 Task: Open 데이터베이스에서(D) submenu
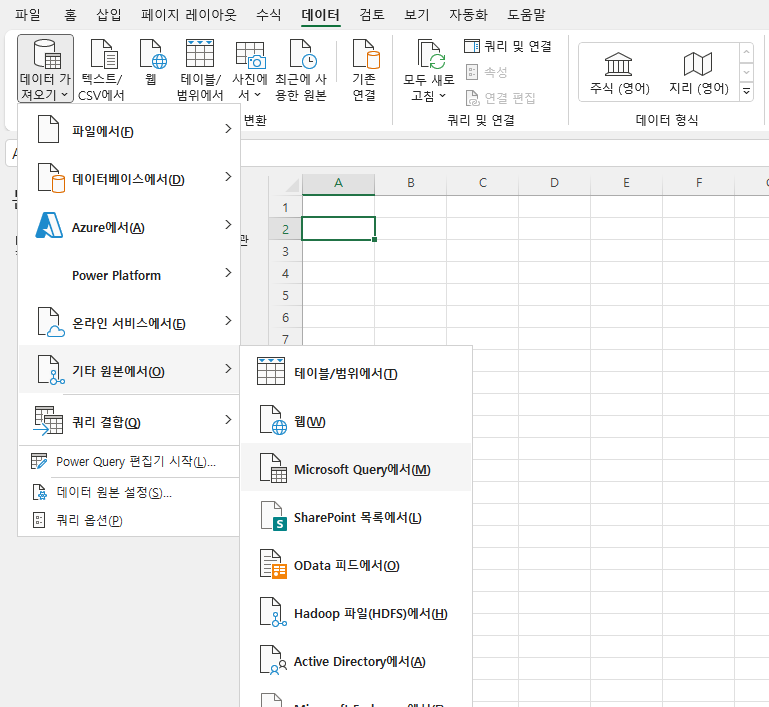pyautogui.click(x=129, y=178)
